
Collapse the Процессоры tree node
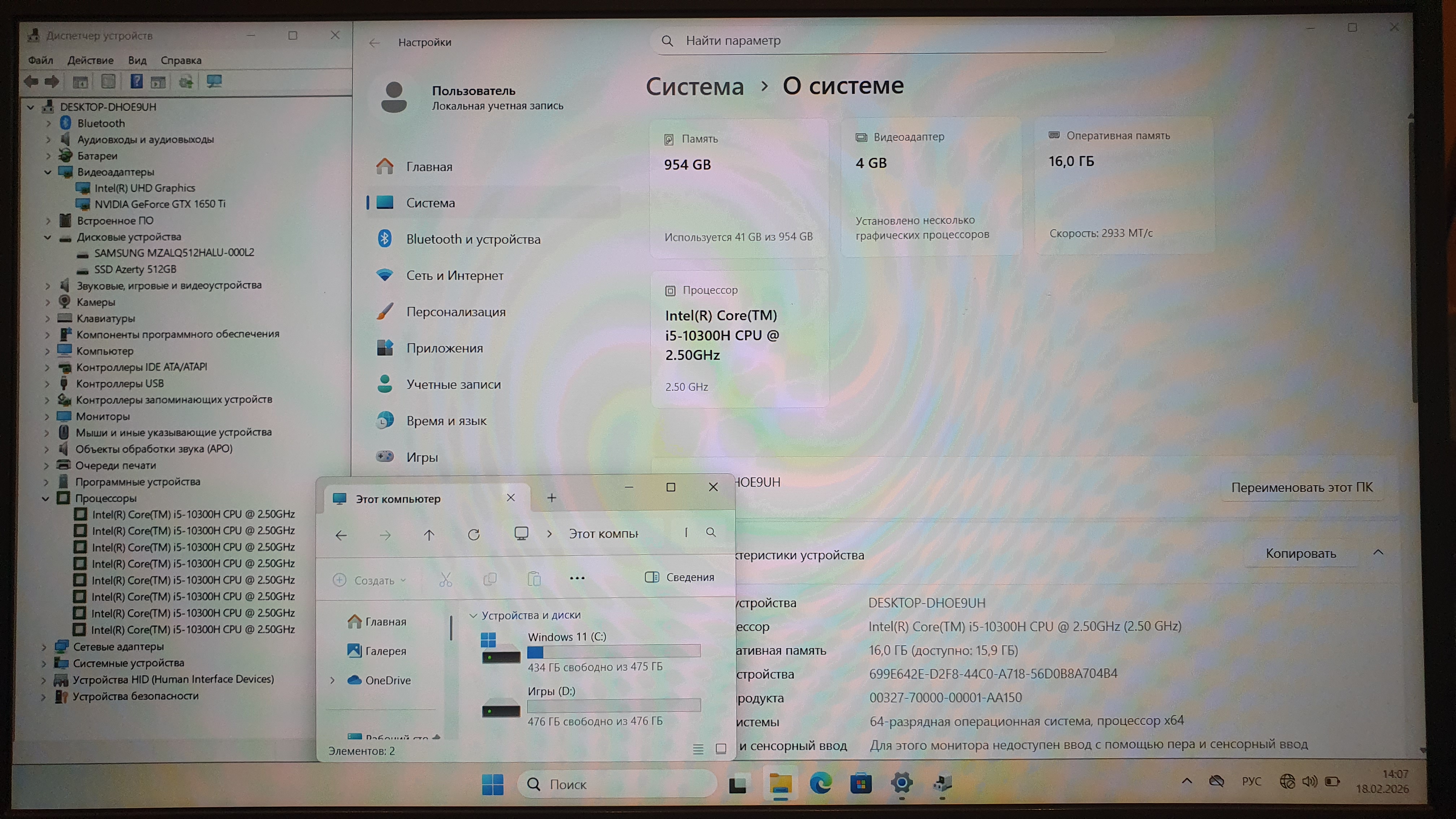(x=46, y=499)
